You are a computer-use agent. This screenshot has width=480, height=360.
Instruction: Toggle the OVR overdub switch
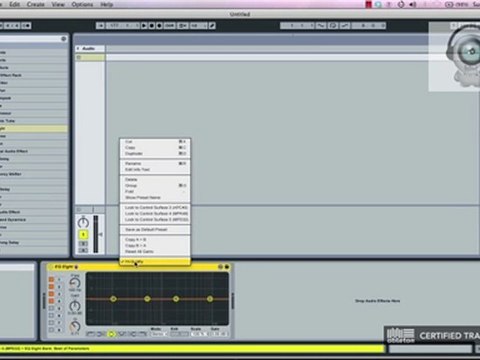[x=169, y=26]
